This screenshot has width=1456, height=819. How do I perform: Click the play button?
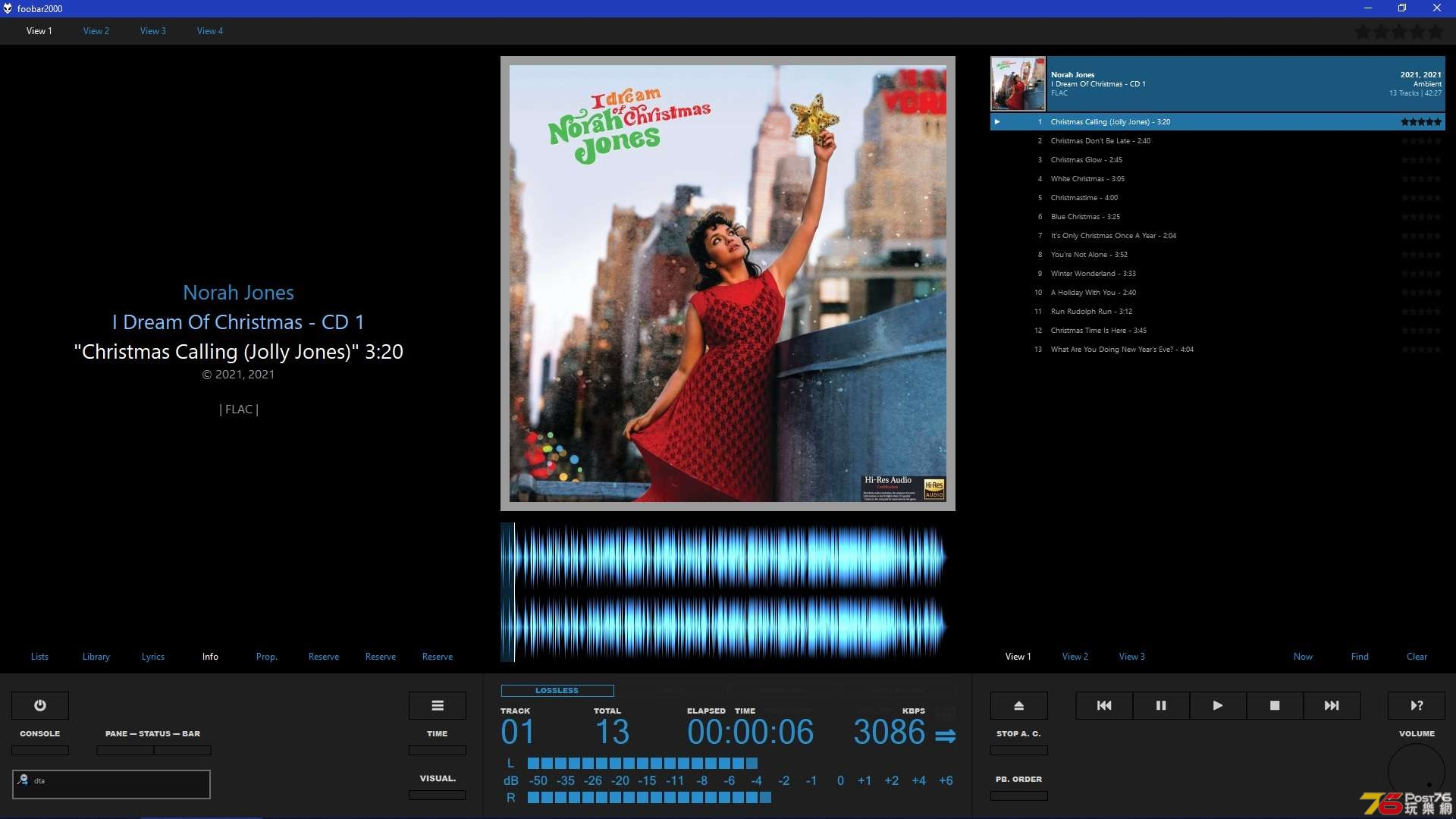[x=1218, y=705]
